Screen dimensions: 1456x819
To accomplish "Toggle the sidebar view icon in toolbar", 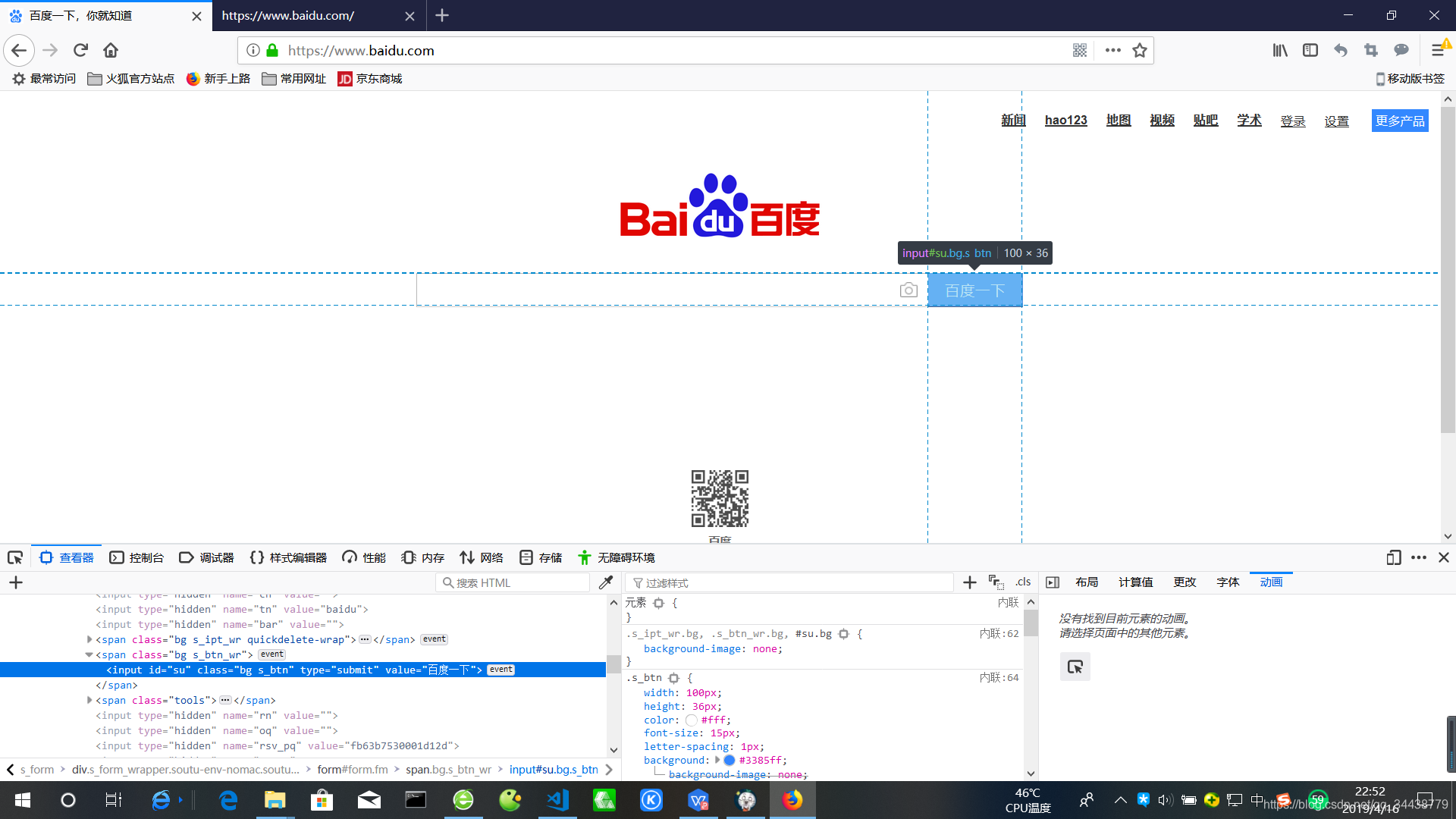I will 1310,50.
